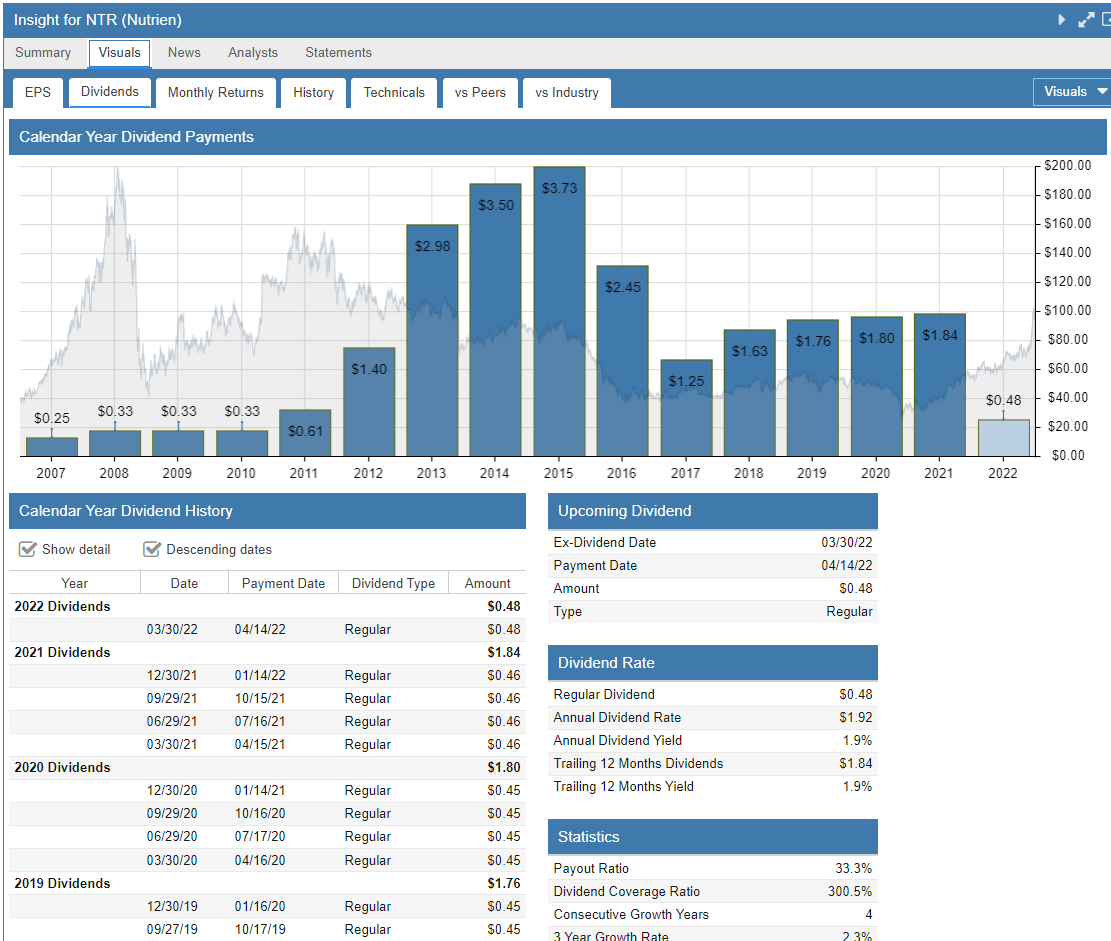The height and width of the screenshot is (941, 1111).
Task: Click the play arrow icon in the title bar
Action: [1060, 19]
